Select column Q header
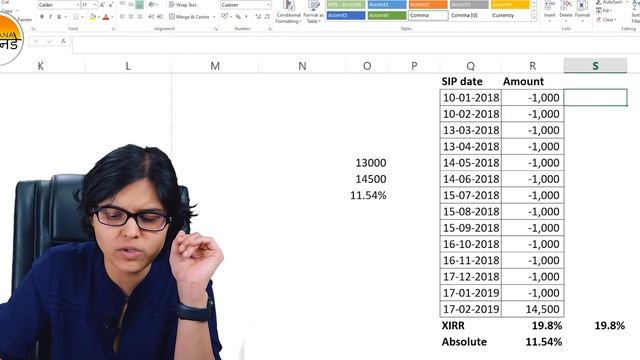The height and width of the screenshot is (360, 640). [x=471, y=66]
